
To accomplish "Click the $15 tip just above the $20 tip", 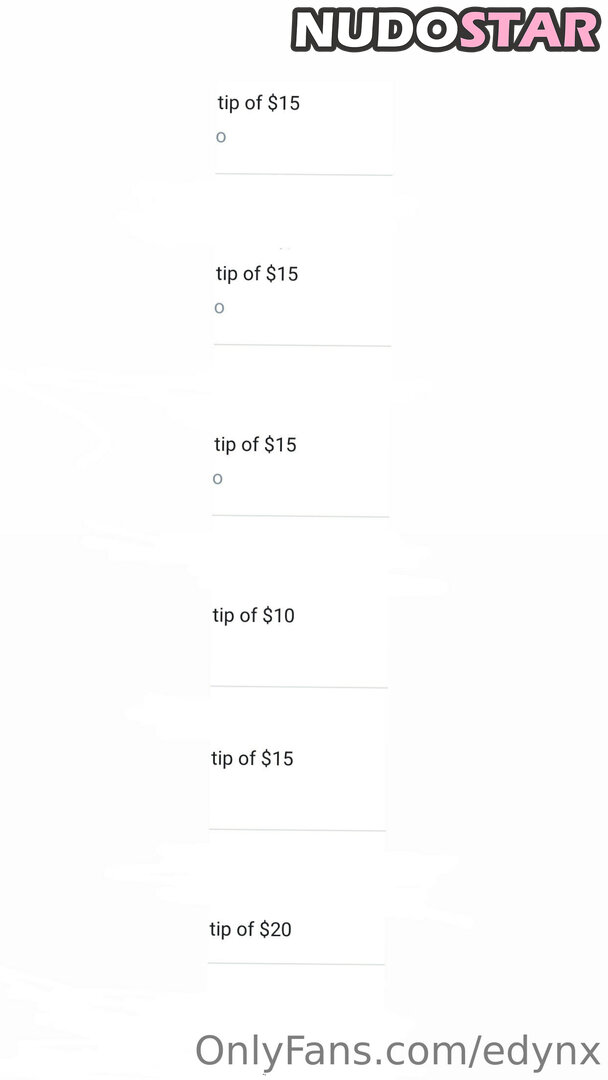I will [x=252, y=759].
